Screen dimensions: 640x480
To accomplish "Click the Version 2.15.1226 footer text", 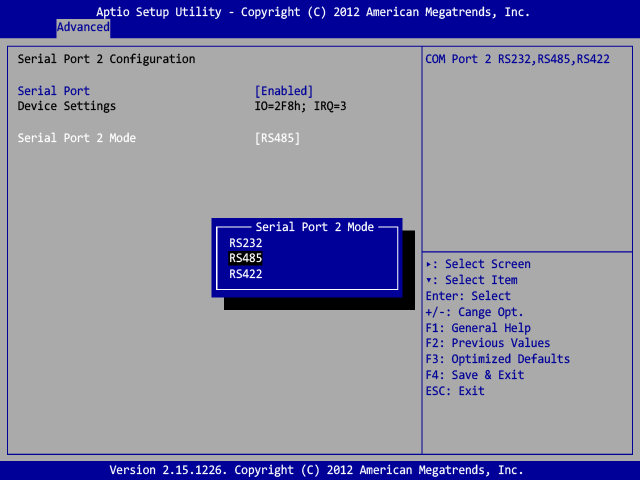I will point(316,470).
